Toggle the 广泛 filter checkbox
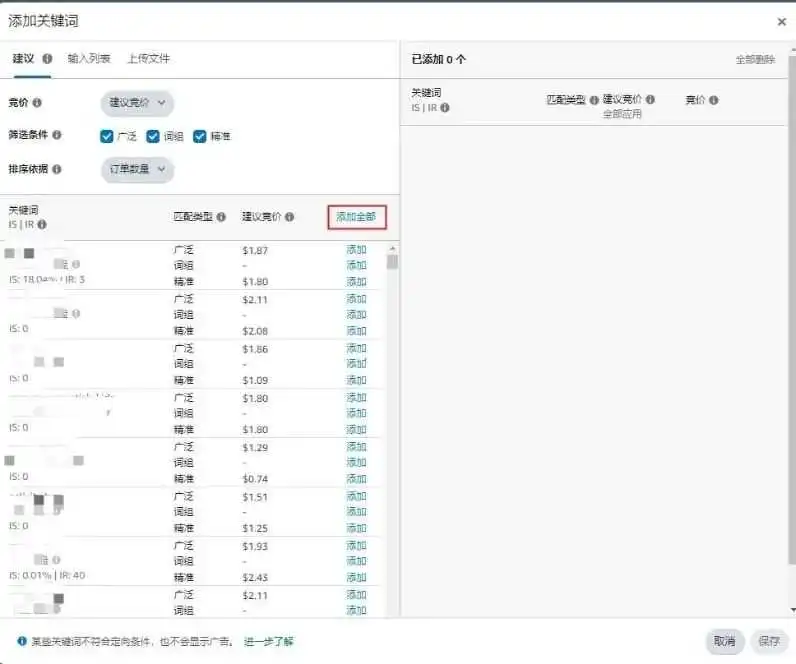 pos(107,136)
